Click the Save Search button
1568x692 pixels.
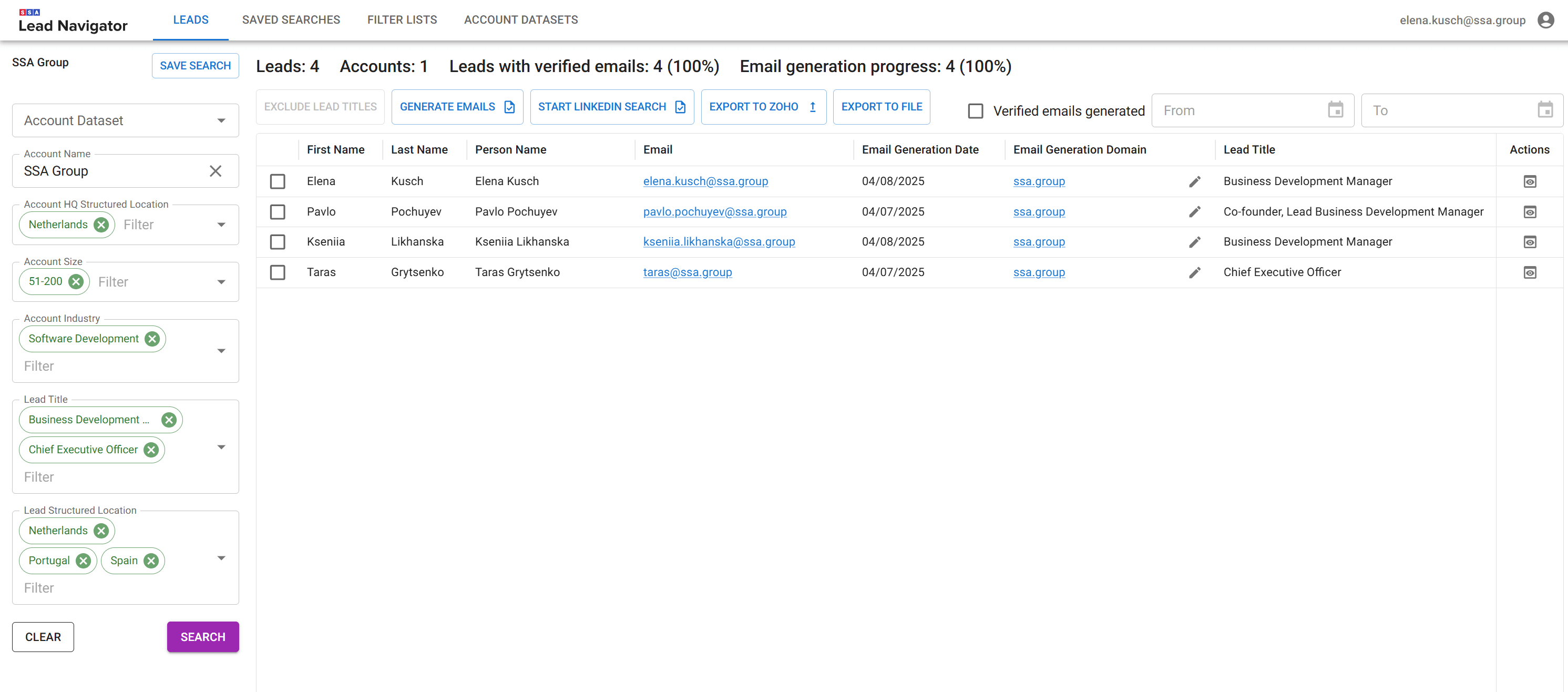pos(196,66)
